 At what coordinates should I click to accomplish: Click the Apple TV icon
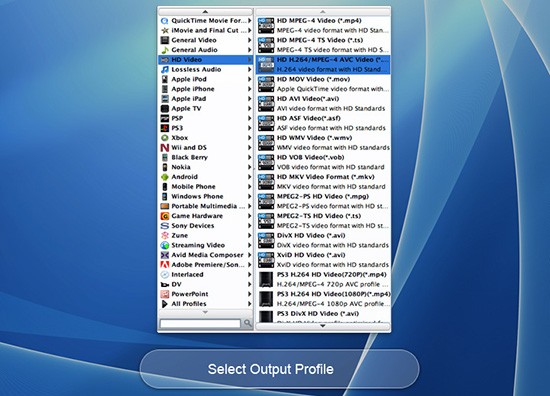coord(165,109)
